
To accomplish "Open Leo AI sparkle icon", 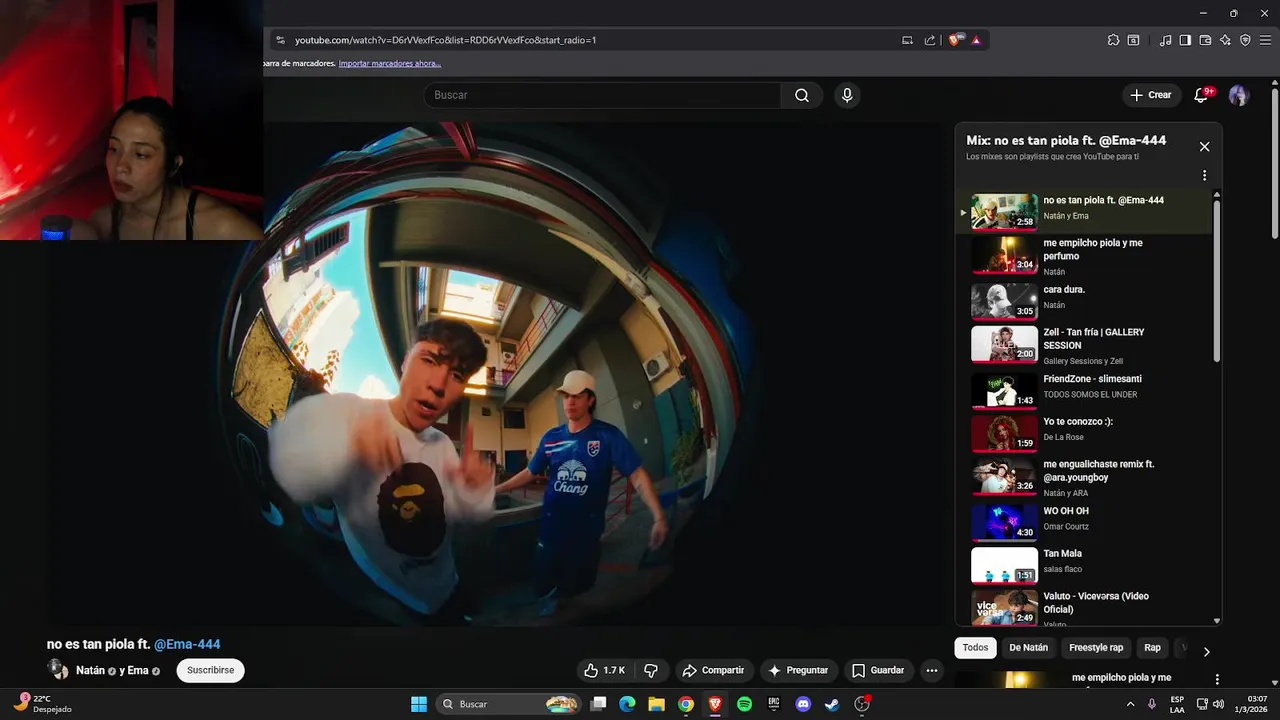I will (1225, 40).
